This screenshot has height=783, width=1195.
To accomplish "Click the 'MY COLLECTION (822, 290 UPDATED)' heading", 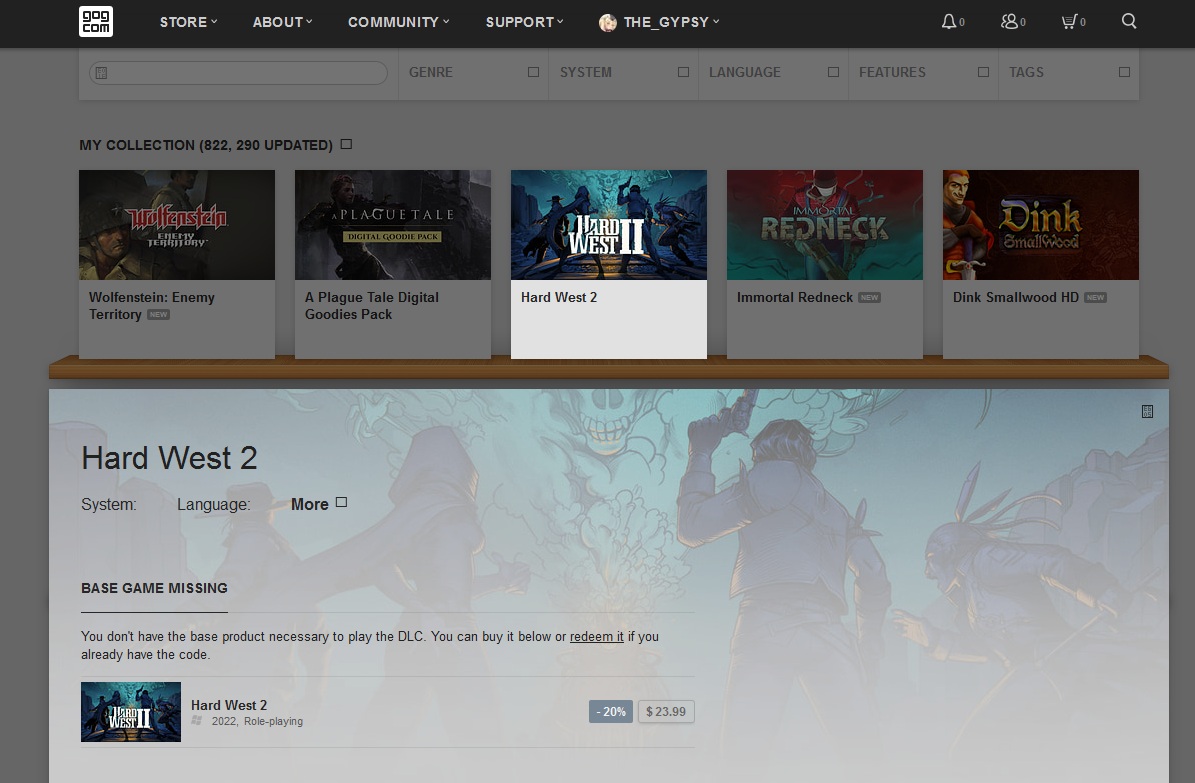I will [x=206, y=145].
